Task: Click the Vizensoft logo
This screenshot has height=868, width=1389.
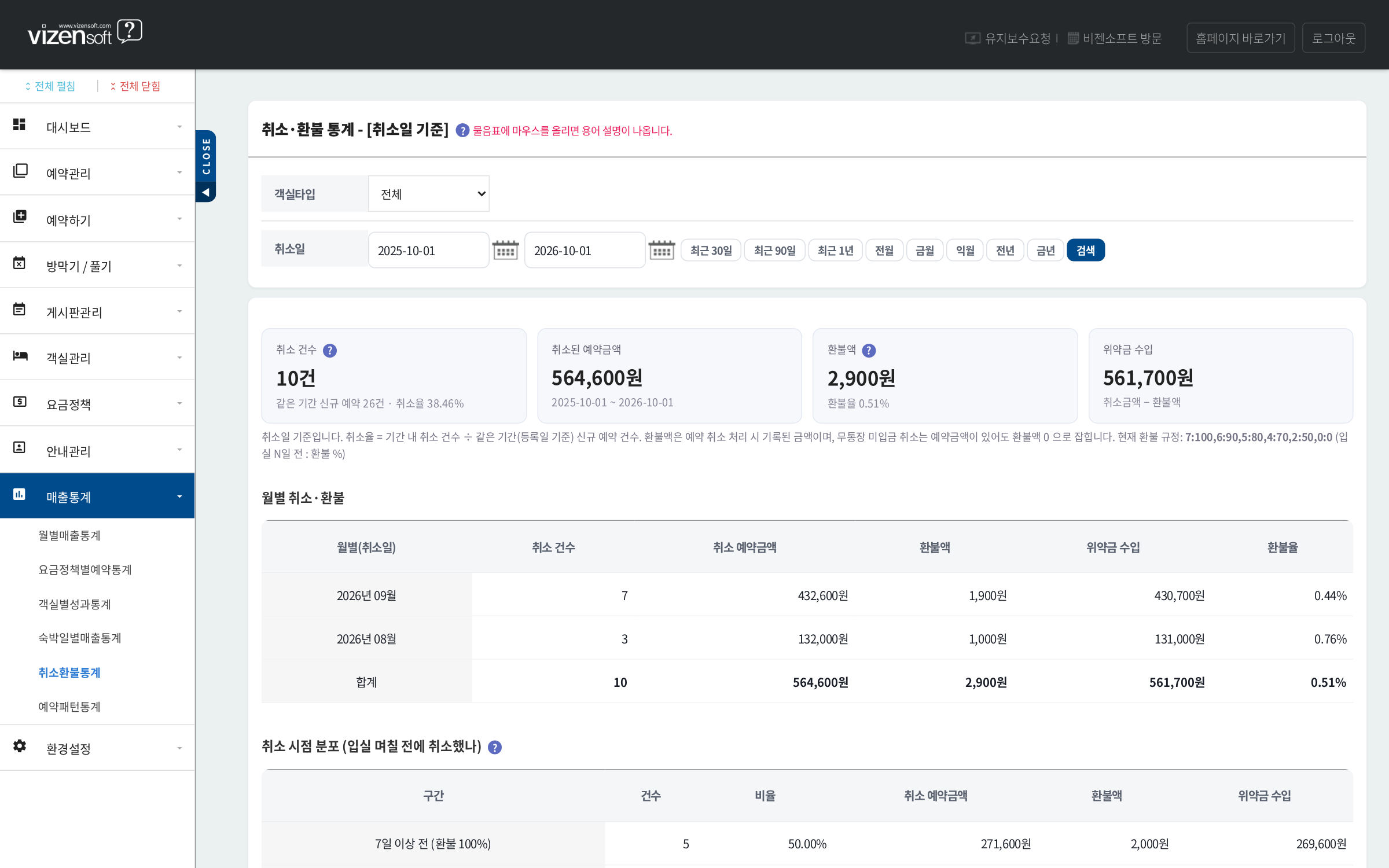Action: point(84,33)
